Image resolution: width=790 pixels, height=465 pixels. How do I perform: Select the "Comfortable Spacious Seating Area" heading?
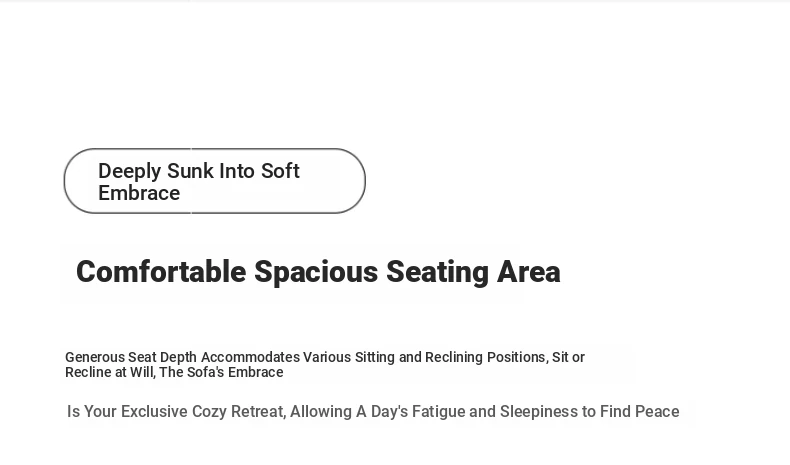(318, 272)
